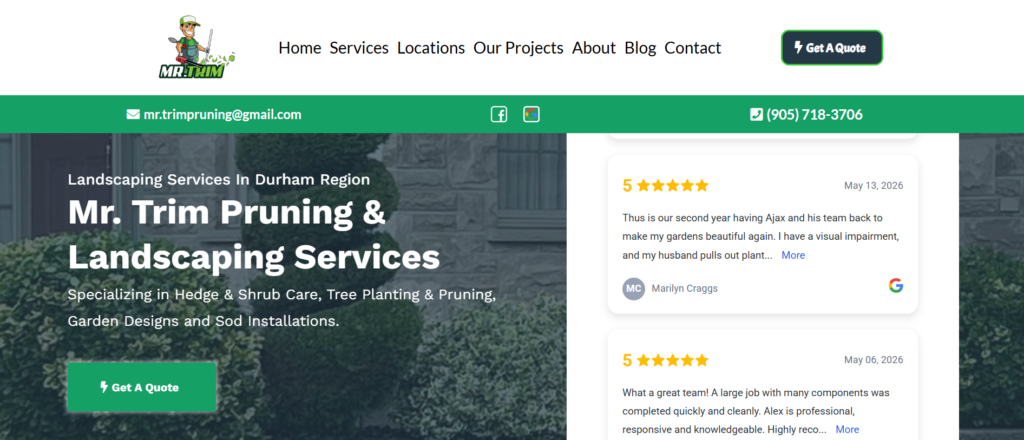Click star rating on May 06 review
This screenshot has width=1024, height=440.
(x=673, y=360)
